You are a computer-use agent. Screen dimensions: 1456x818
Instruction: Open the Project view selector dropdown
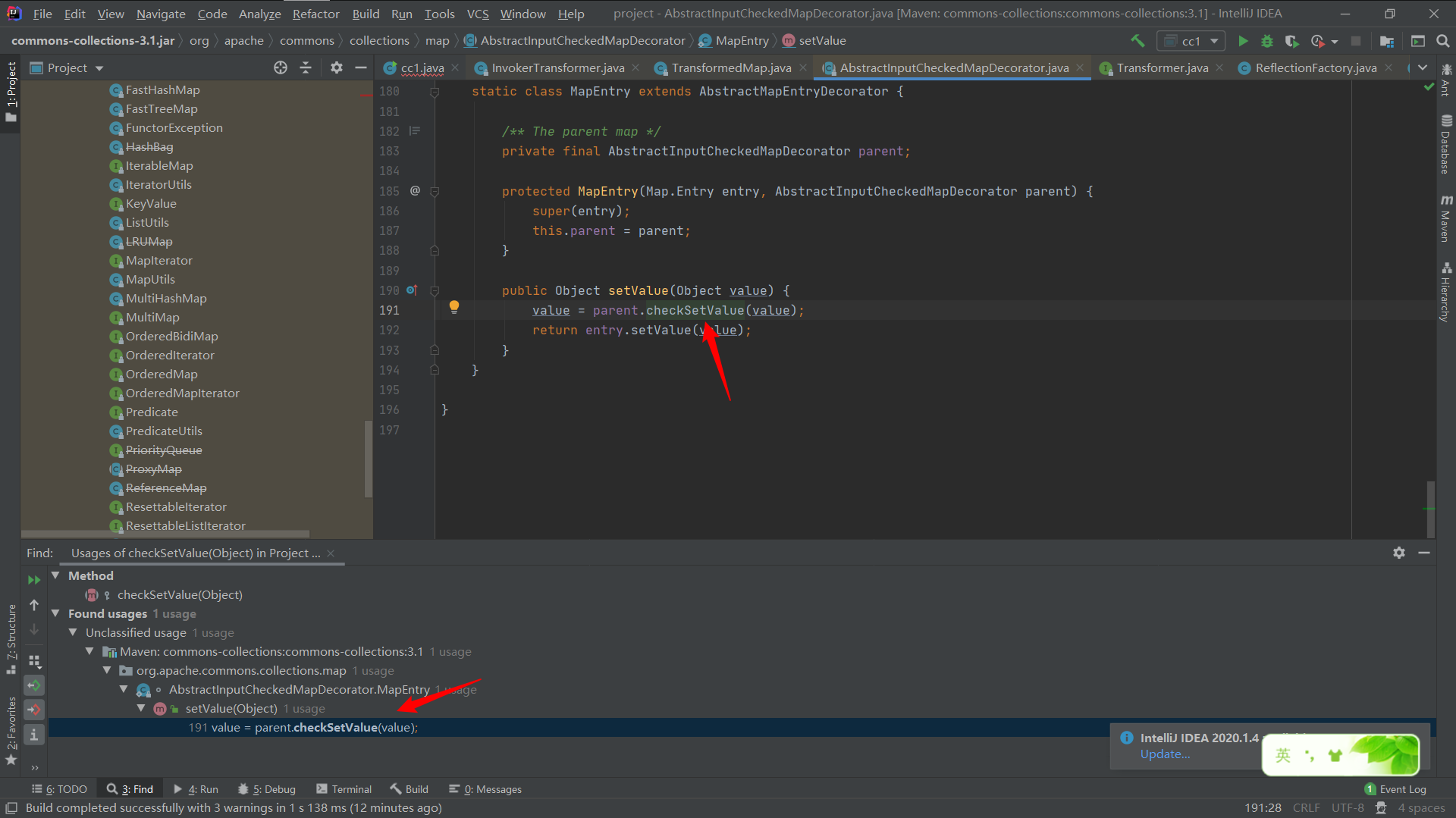pos(67,67)
